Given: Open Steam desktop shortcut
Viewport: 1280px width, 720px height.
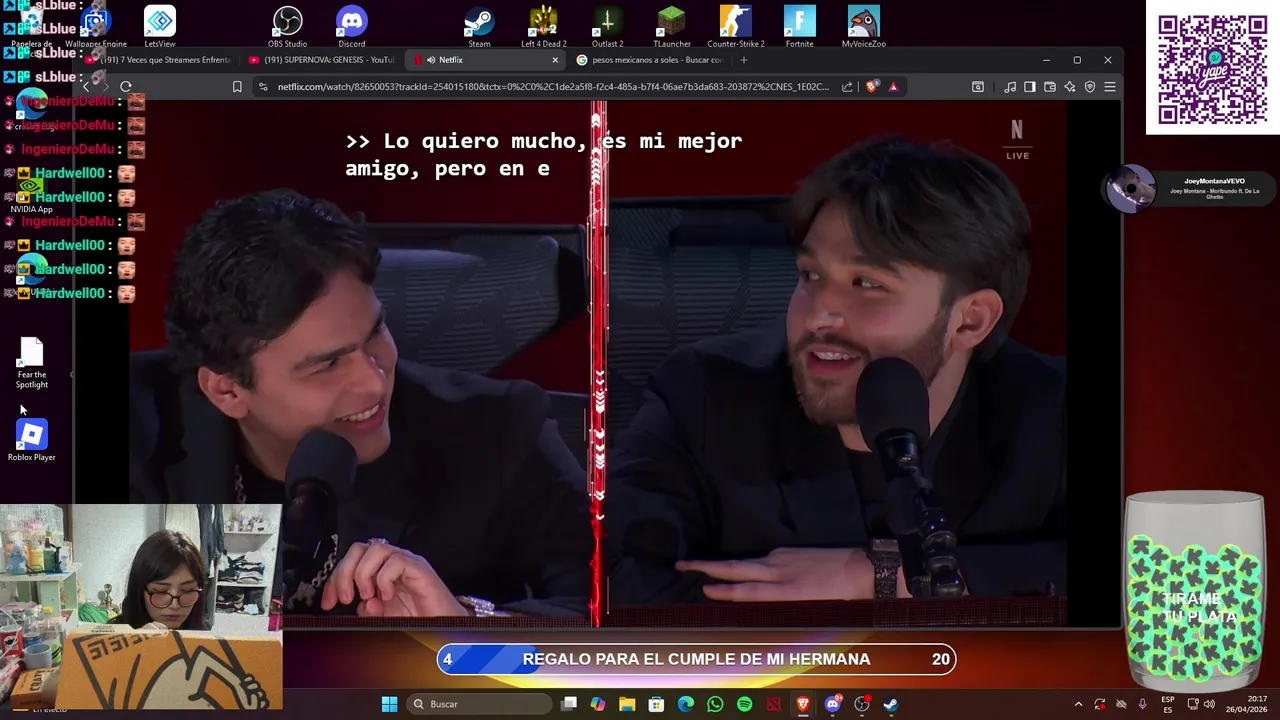Looking at the screenshot, I should [x=479, y=27].
